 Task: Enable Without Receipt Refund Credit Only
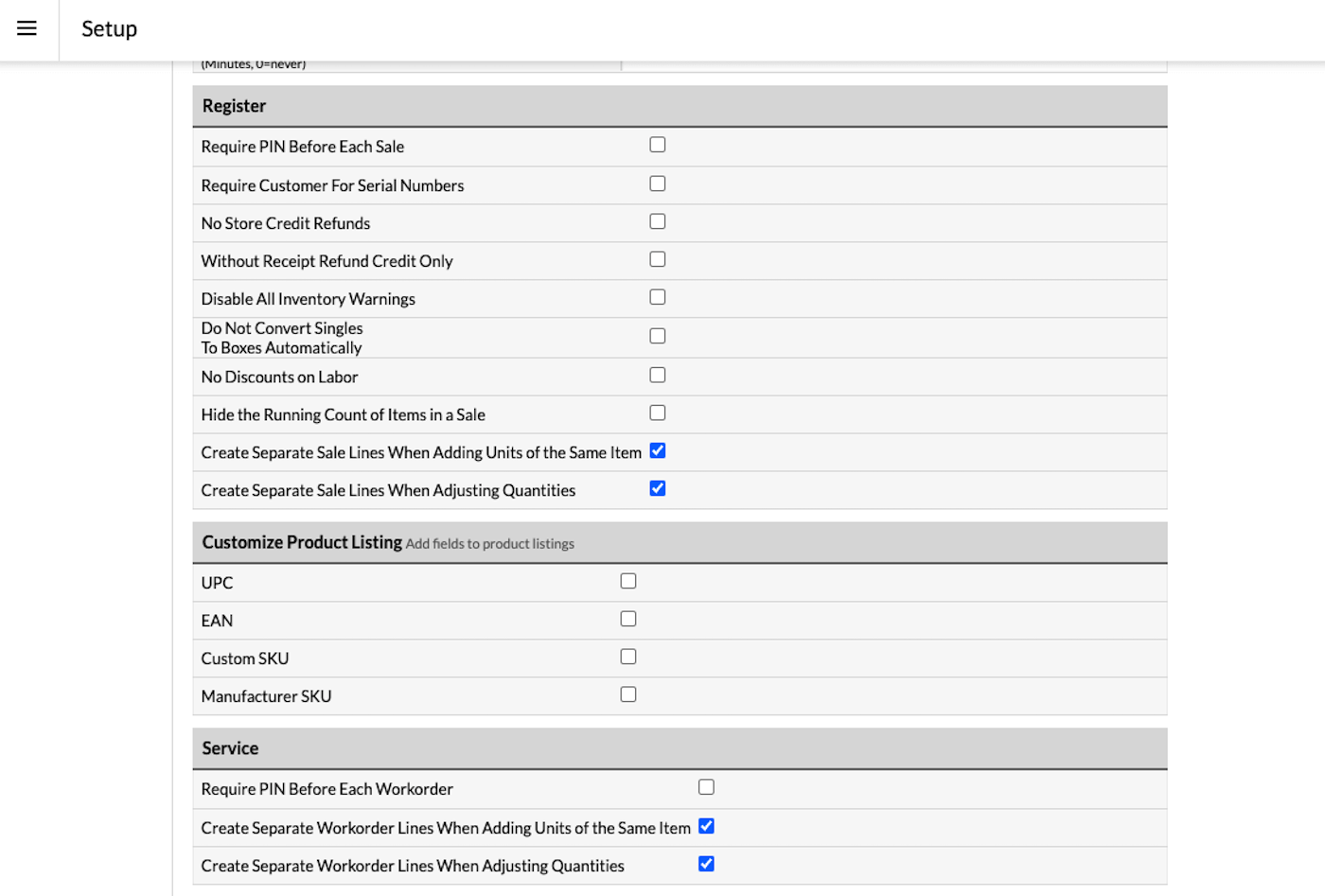(x=658, y=259)
